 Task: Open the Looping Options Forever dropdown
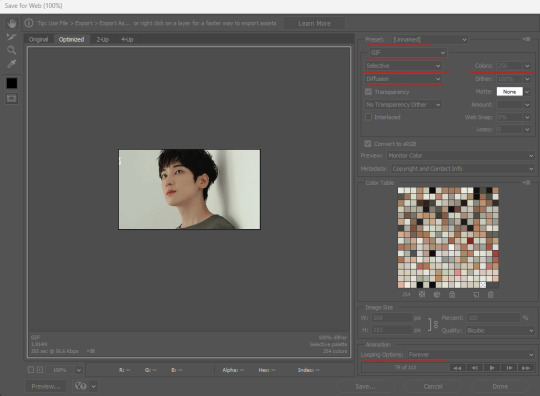coord(471,355)
